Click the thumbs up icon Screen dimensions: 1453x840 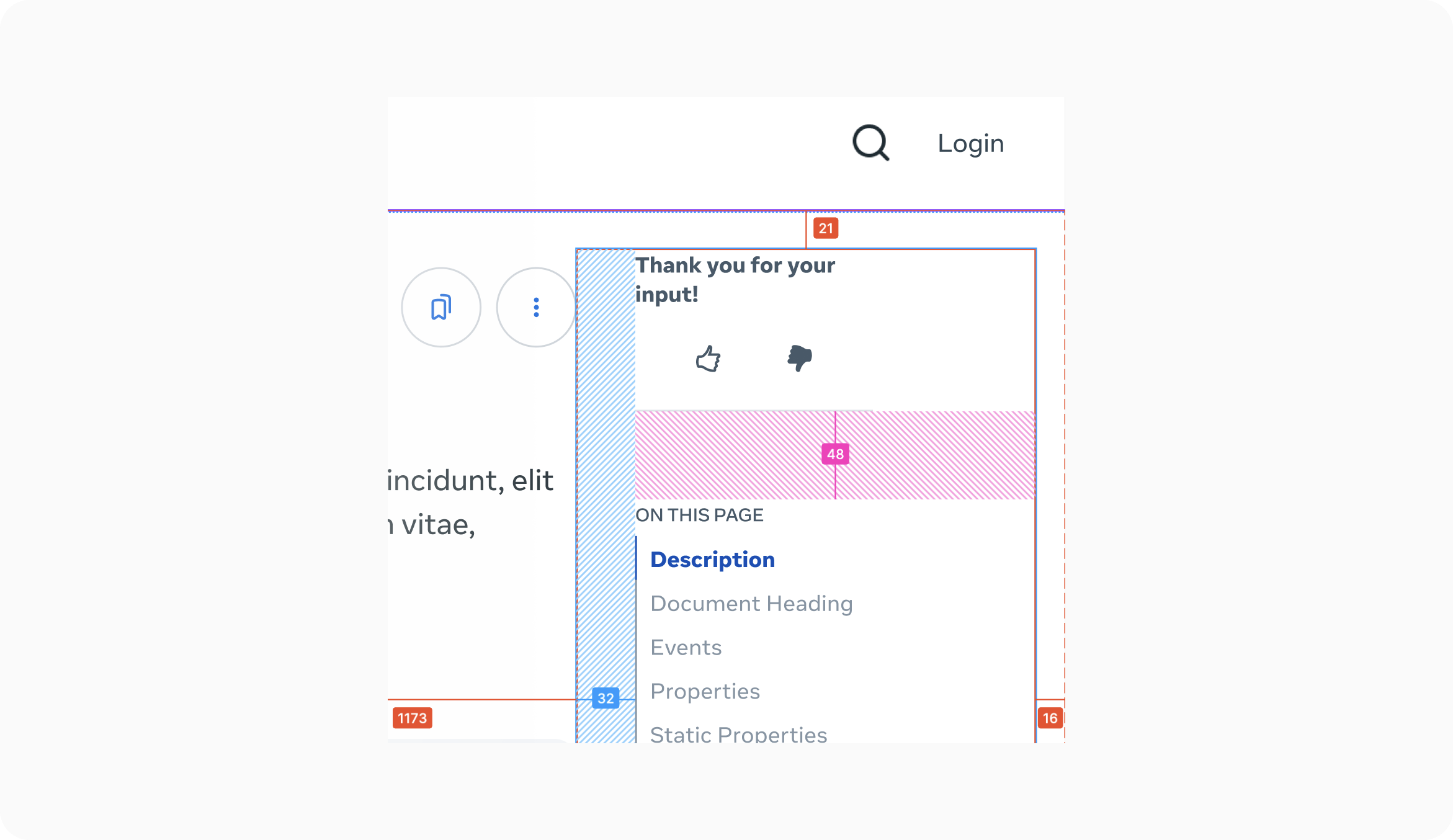point(708,359)
